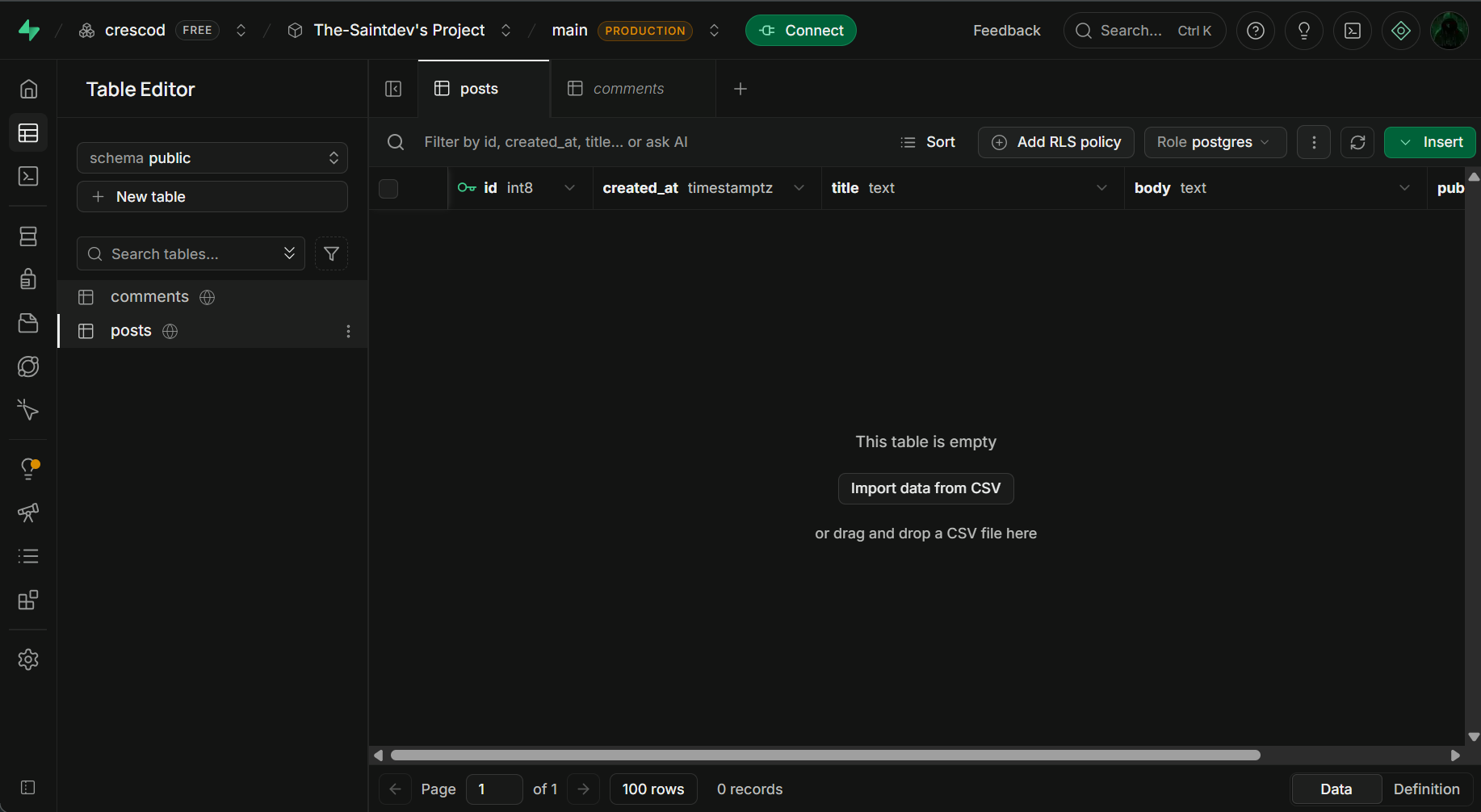Viewport: 1481px width, 812px height.
Task: Click the Sort button
Action: point(928,142)
